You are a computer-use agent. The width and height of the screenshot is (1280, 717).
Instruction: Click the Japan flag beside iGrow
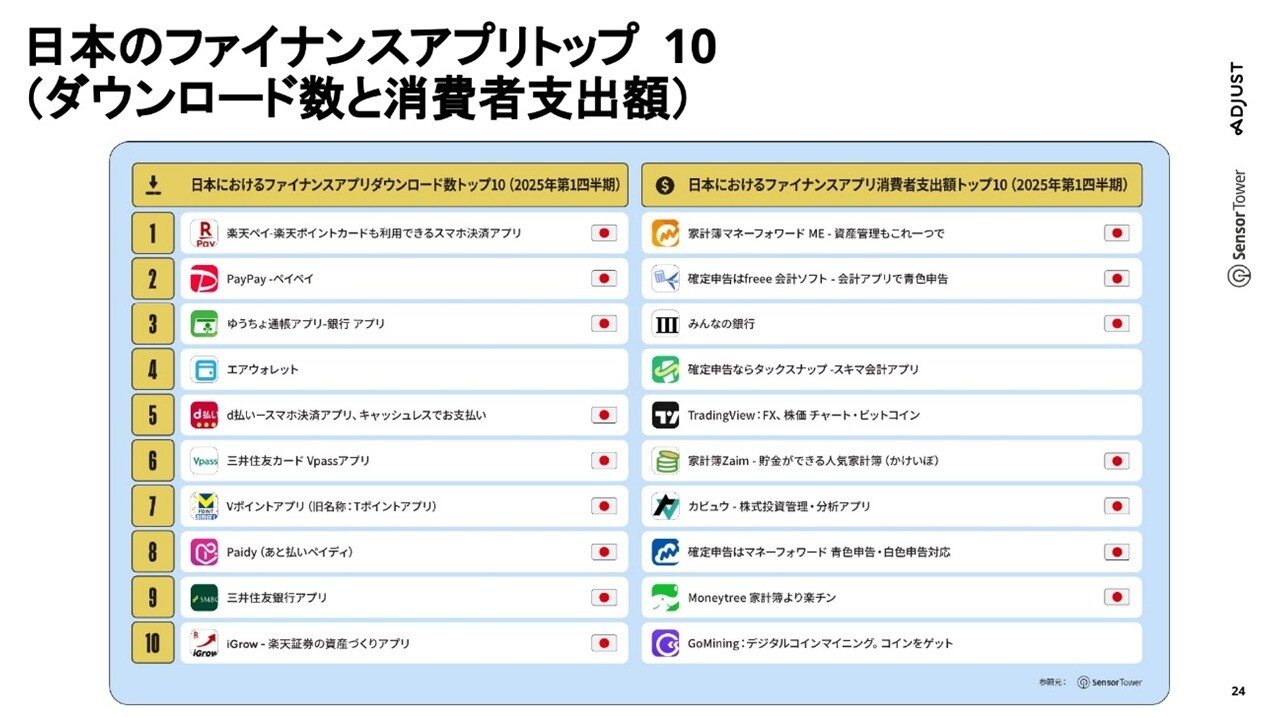603,643
